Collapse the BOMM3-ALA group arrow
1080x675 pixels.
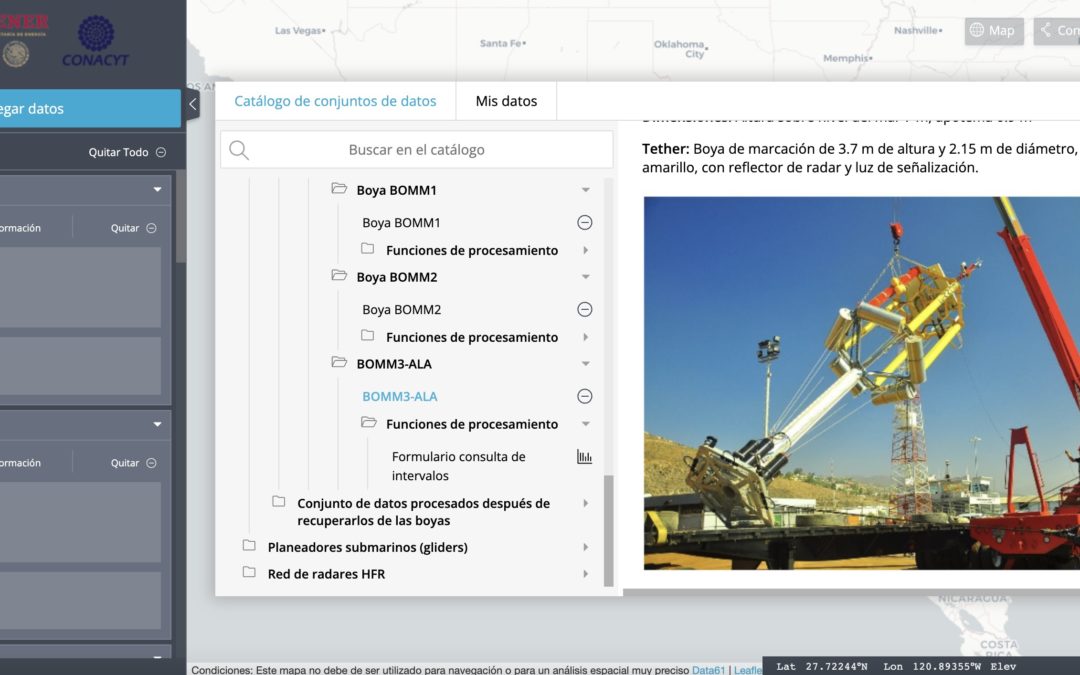click(x=585, y=364)
